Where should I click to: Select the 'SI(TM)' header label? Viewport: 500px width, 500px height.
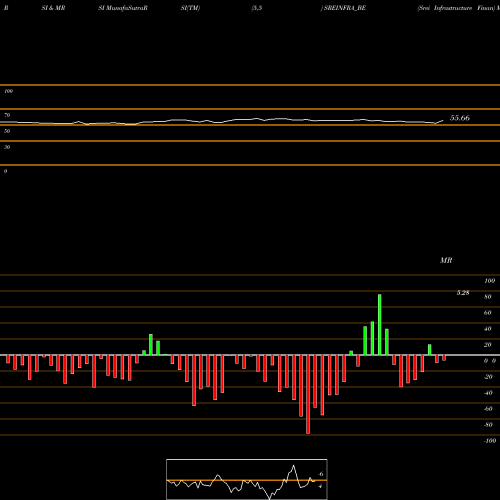coord(190,8)
